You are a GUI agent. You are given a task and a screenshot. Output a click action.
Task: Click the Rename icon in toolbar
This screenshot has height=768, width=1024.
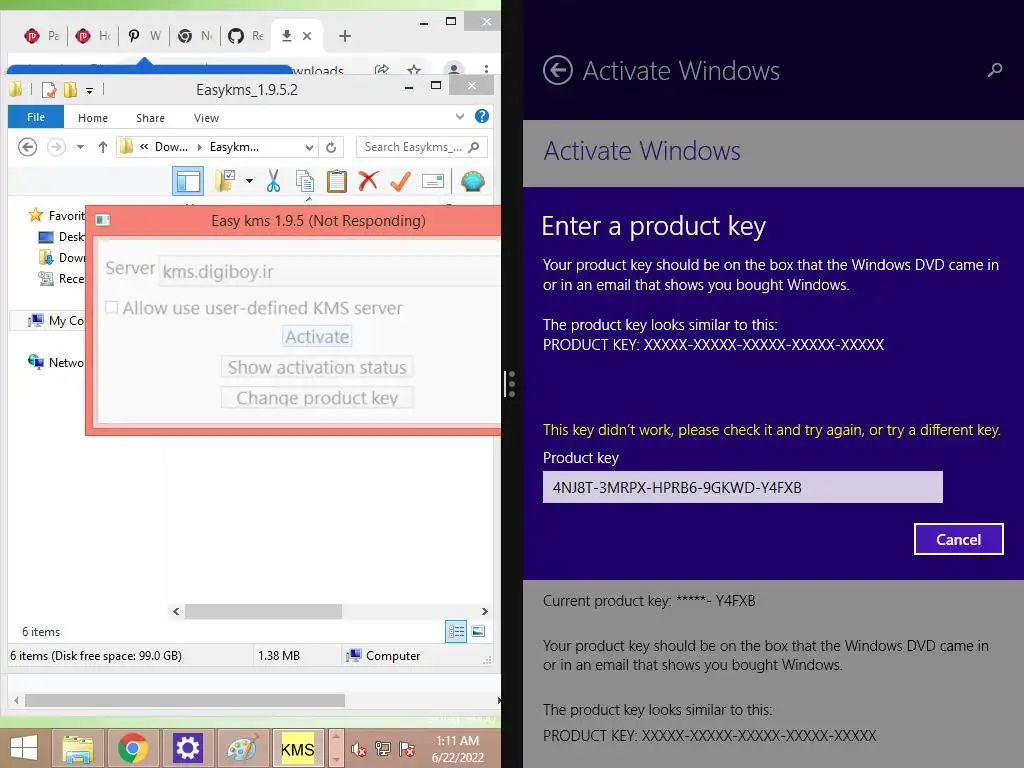pos(432,181)
